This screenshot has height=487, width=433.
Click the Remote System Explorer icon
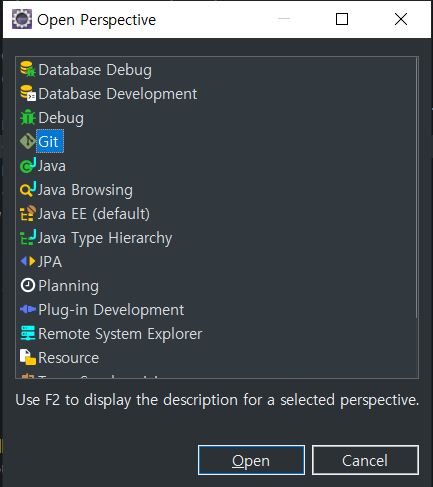click(28, 333)
